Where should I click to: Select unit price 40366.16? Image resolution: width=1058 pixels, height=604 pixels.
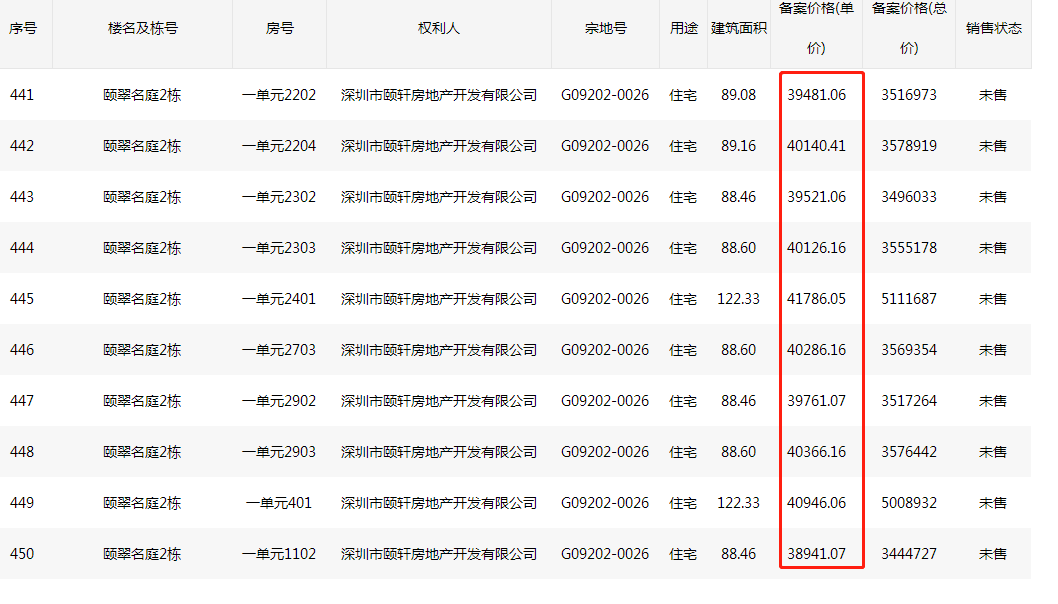[x=816, y=451]
